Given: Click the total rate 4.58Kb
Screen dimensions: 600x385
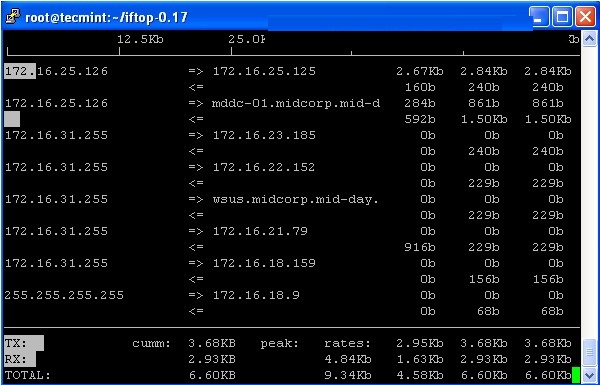Looking at the screenshot, I should 419,375.
